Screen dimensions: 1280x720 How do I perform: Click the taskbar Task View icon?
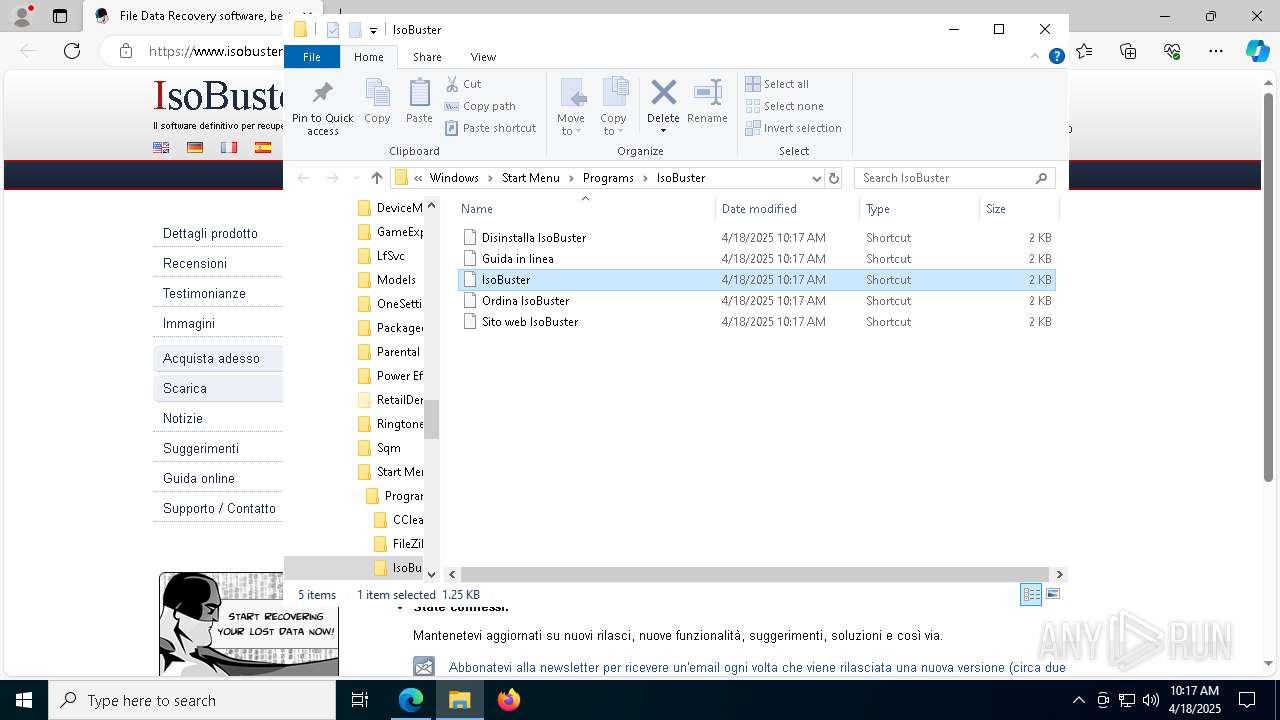360,700
